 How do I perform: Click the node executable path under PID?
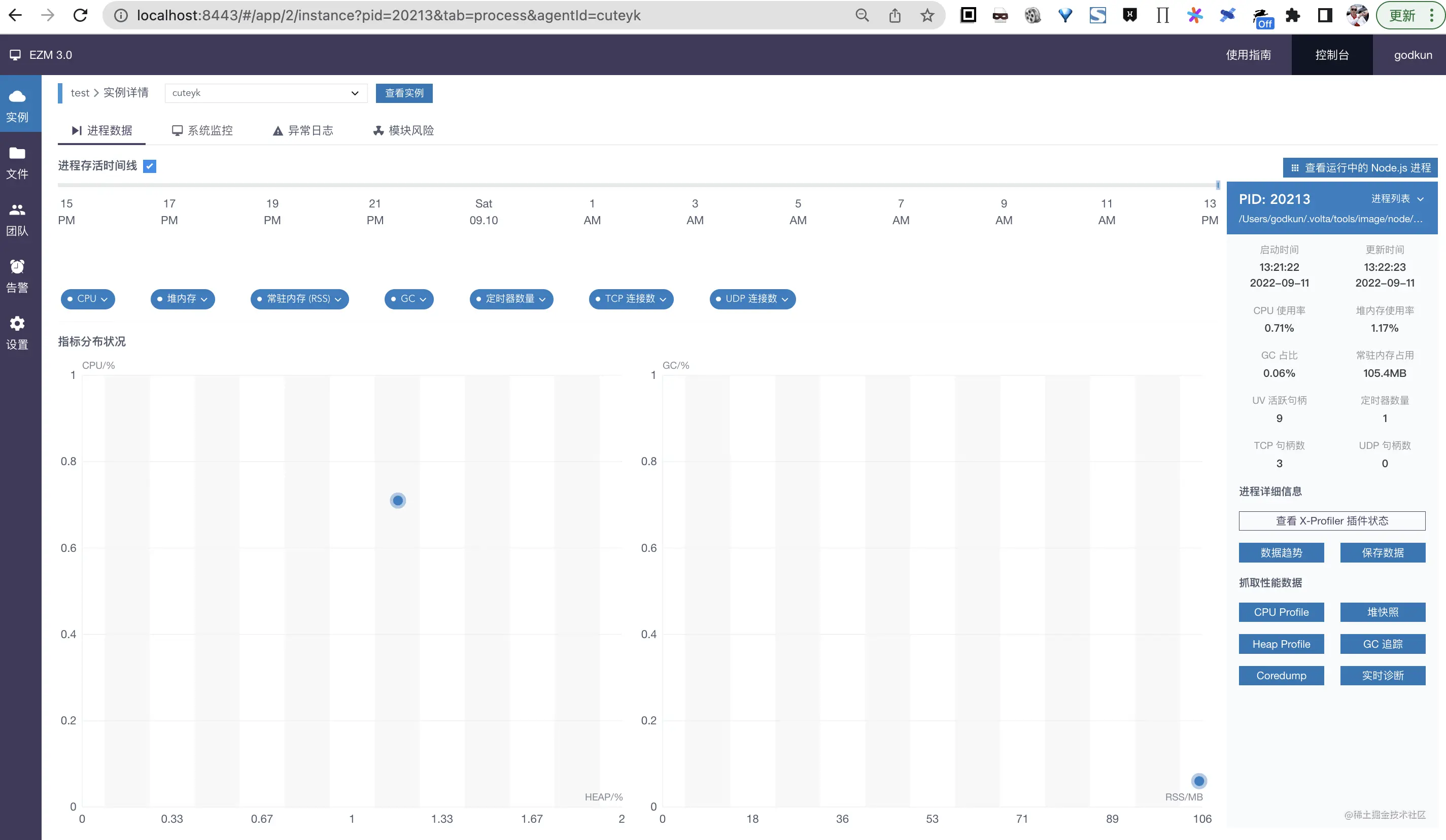[x=1331, y=219]
